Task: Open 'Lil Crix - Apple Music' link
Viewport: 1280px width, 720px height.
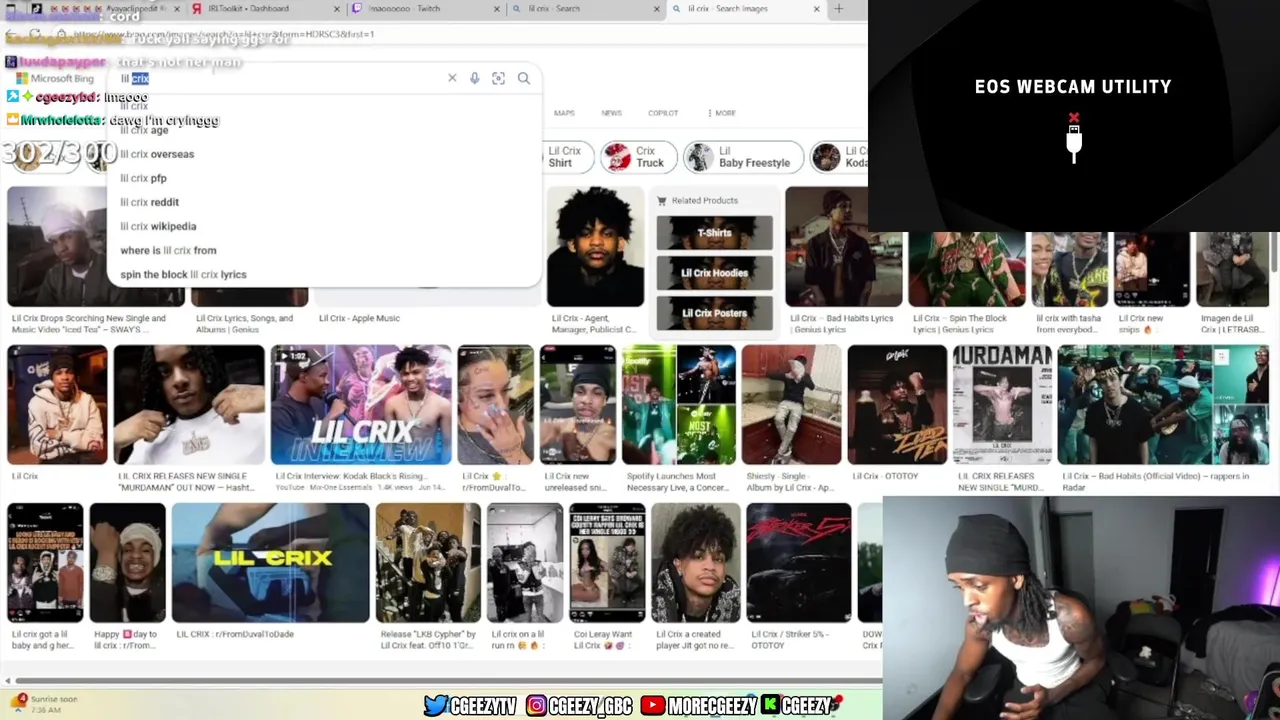Action: coord(359,318)
